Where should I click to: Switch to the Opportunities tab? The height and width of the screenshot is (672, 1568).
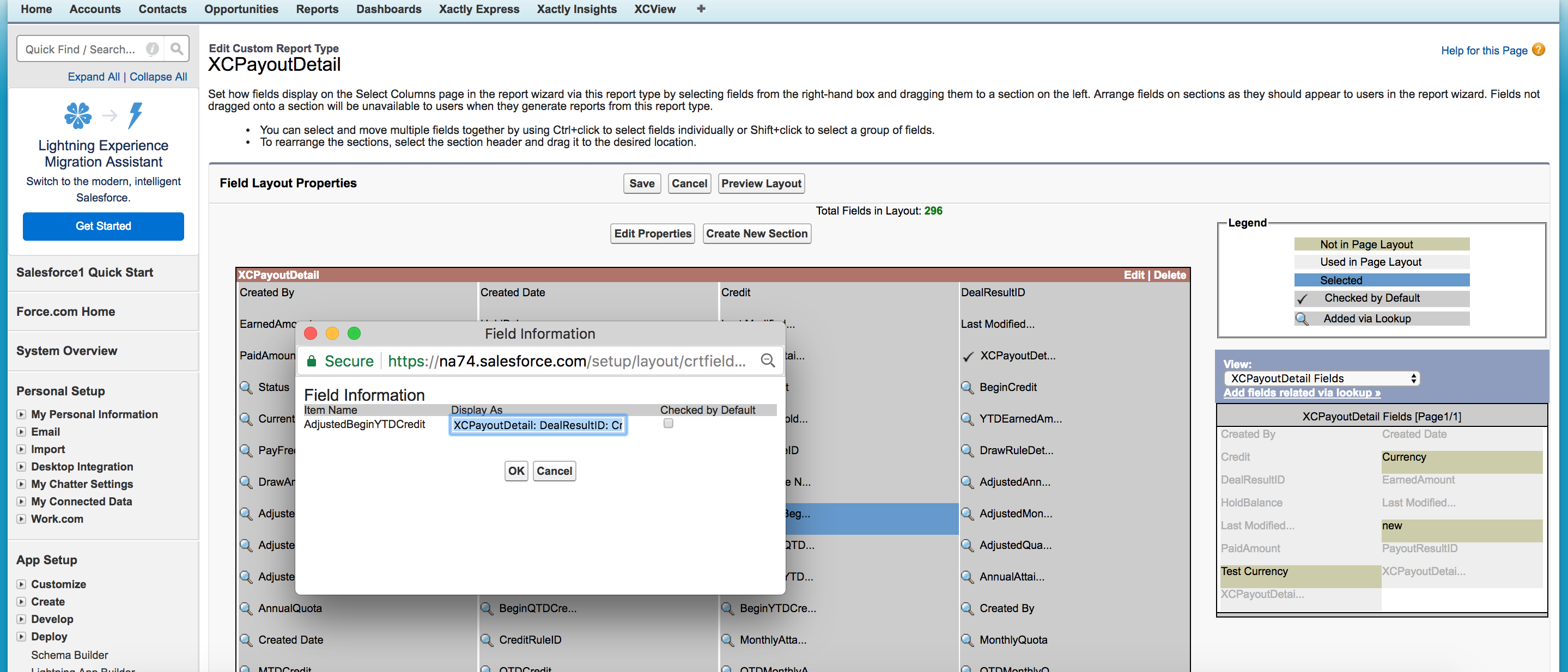(241, 9)
